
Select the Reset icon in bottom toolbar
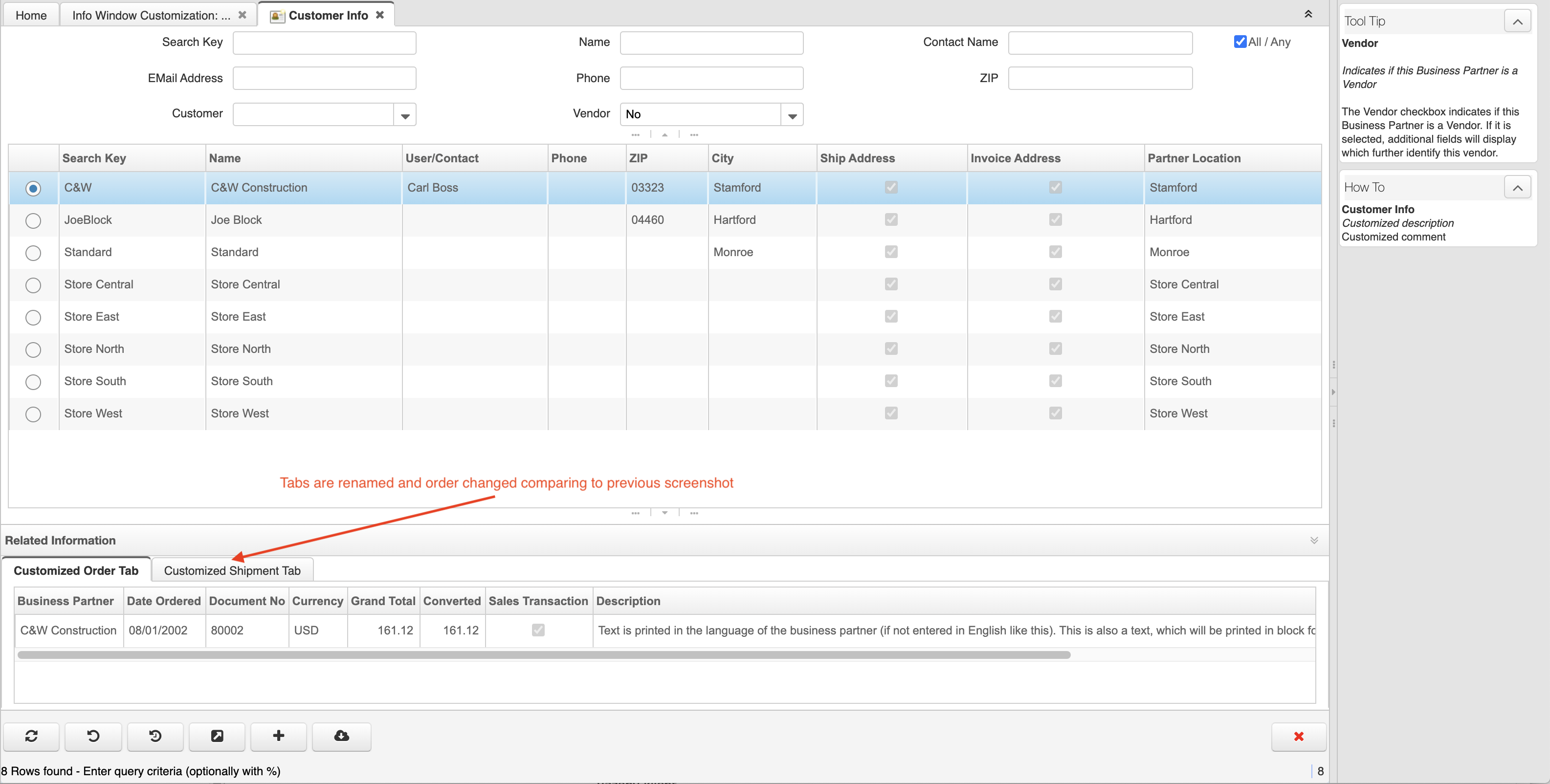(93, 737)
